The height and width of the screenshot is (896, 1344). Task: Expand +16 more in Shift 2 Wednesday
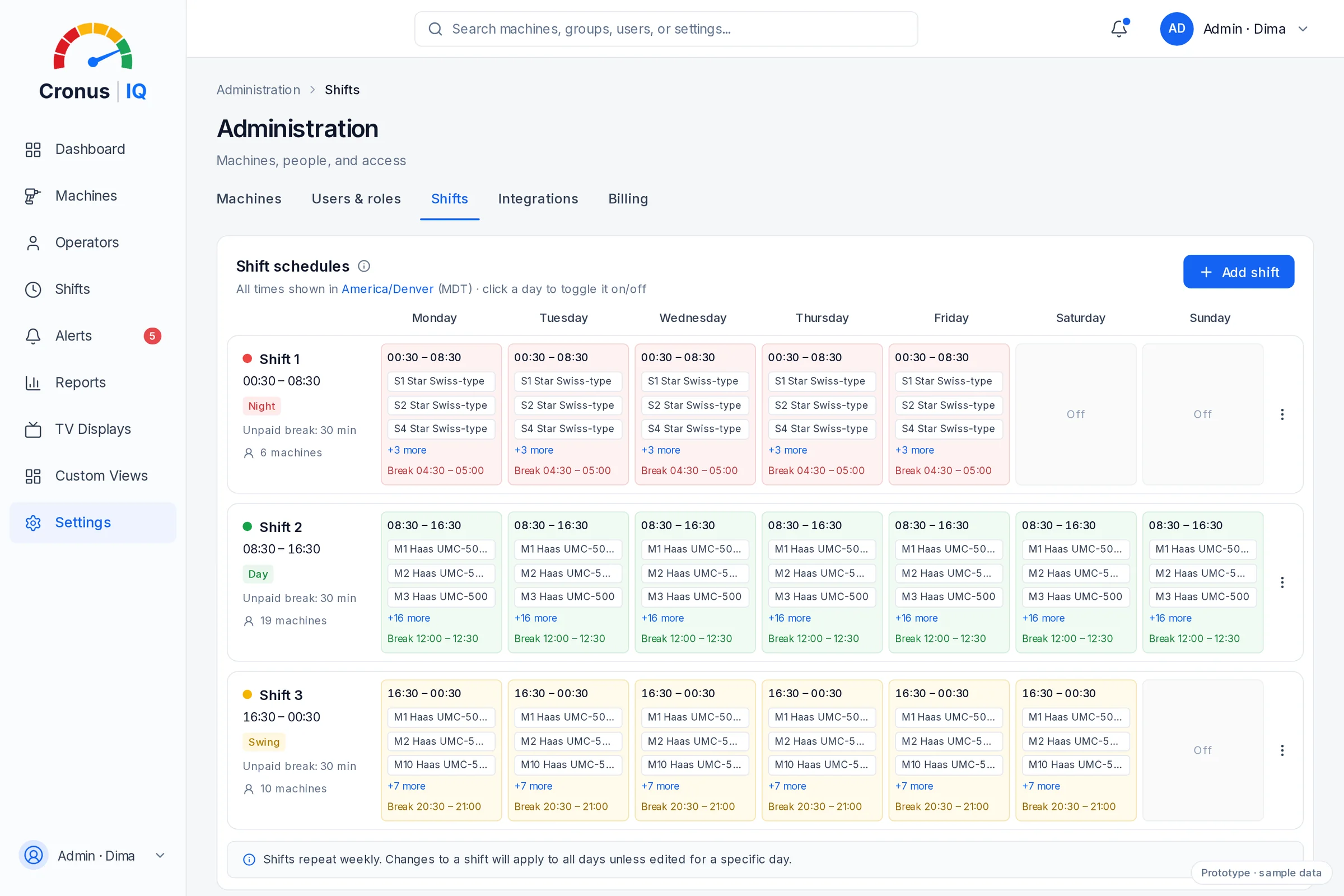(662, 618)
